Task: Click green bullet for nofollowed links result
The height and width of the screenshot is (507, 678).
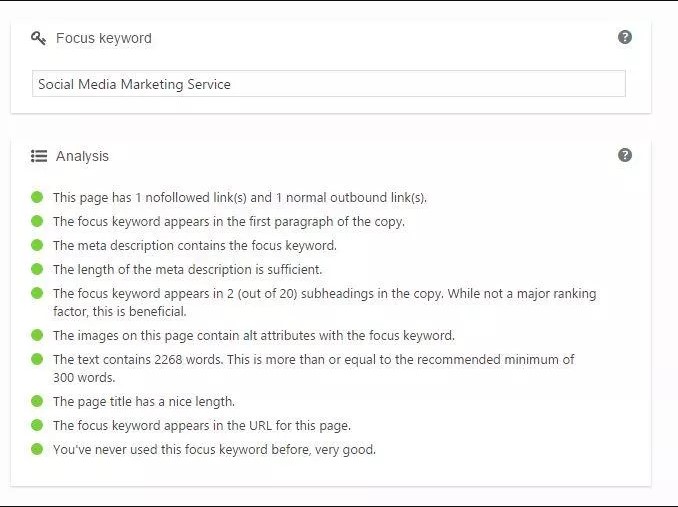Action: (x=37, y=197)
